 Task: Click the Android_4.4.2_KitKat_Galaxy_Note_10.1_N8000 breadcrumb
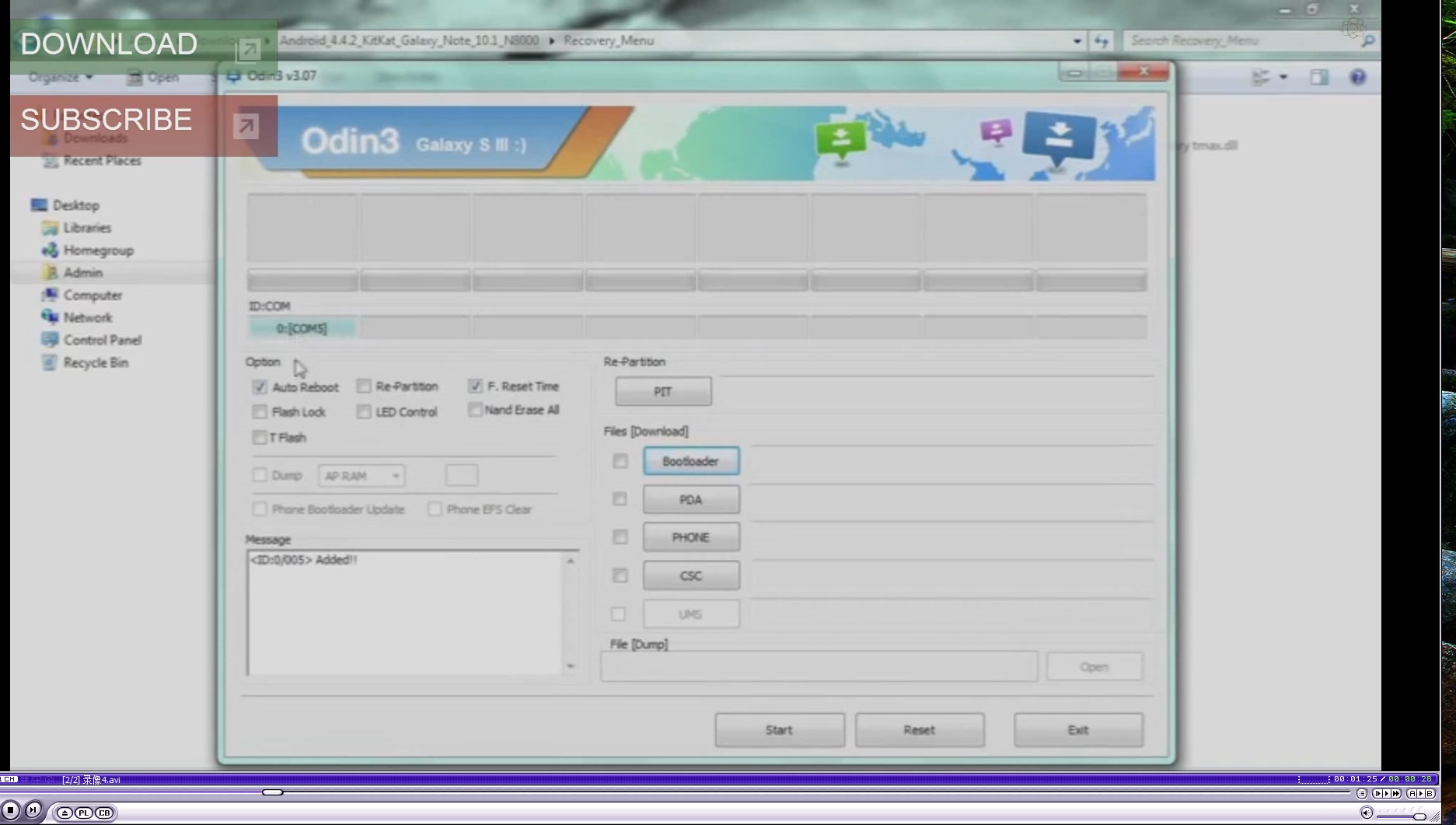tap(409, 40)
